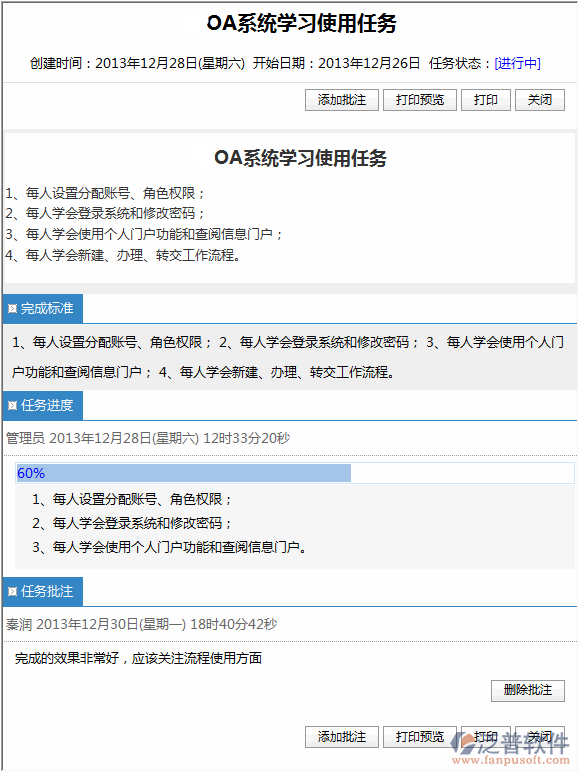Open the 任务批注 section tab
580x776 pixels.
coord(43,592)
